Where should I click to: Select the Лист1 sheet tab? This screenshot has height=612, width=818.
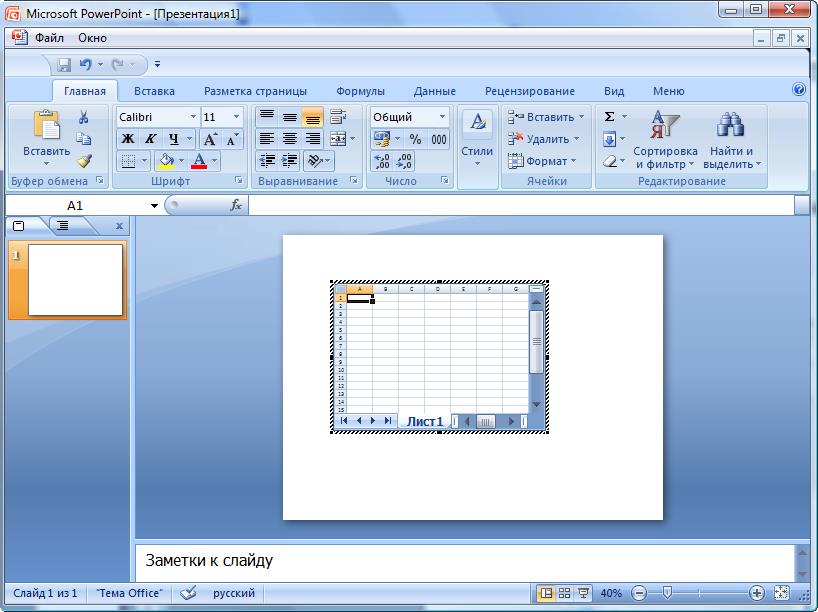point(425,421)
